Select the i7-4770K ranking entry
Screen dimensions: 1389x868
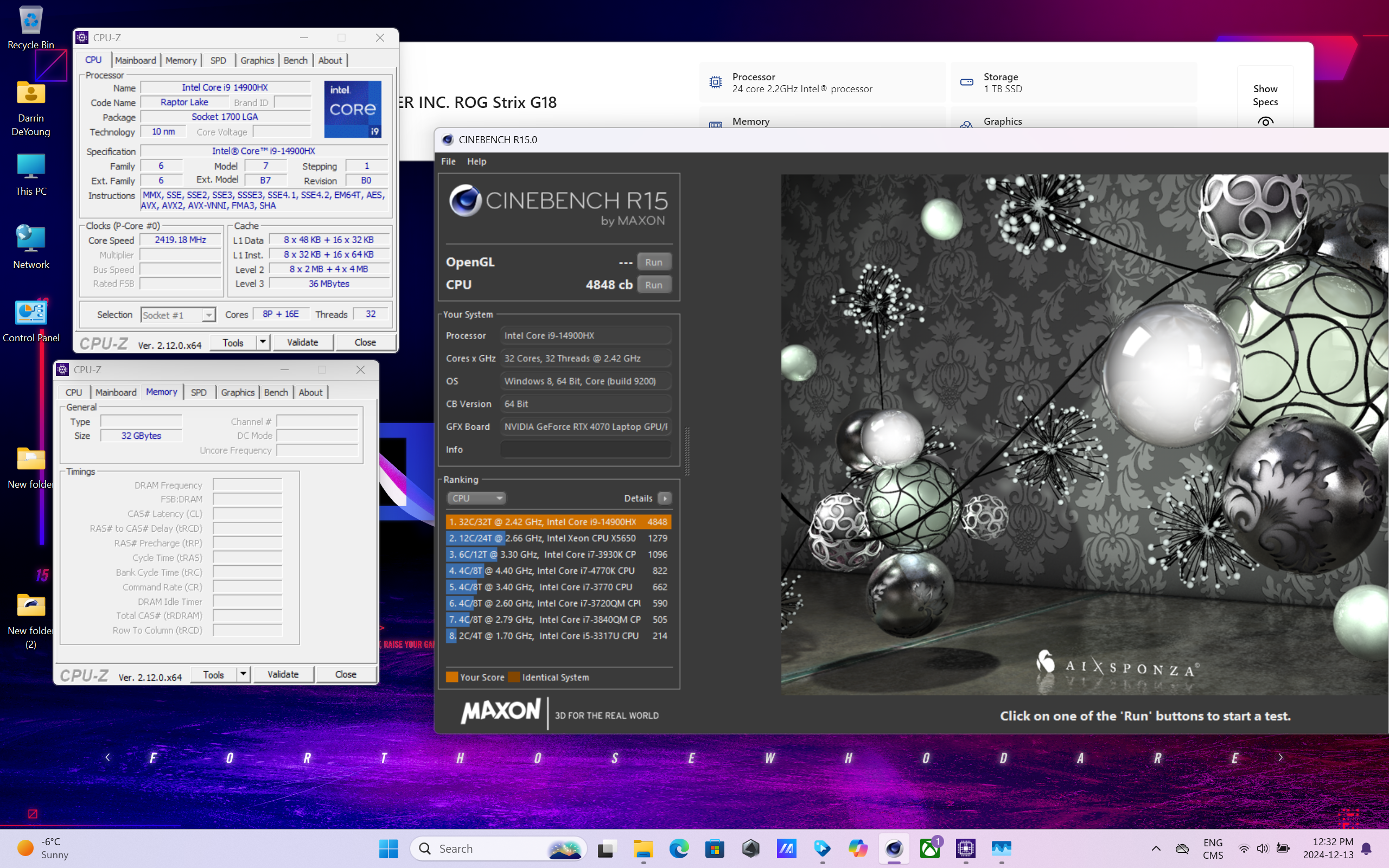tap(558, 571)
